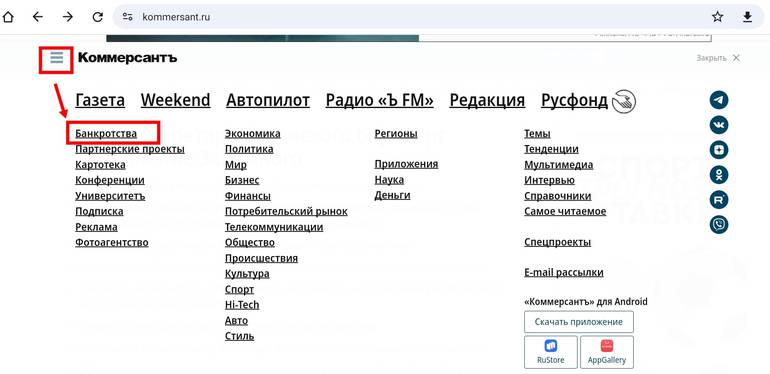
Task: Click the RuStore download button
Action: (550, 352)
